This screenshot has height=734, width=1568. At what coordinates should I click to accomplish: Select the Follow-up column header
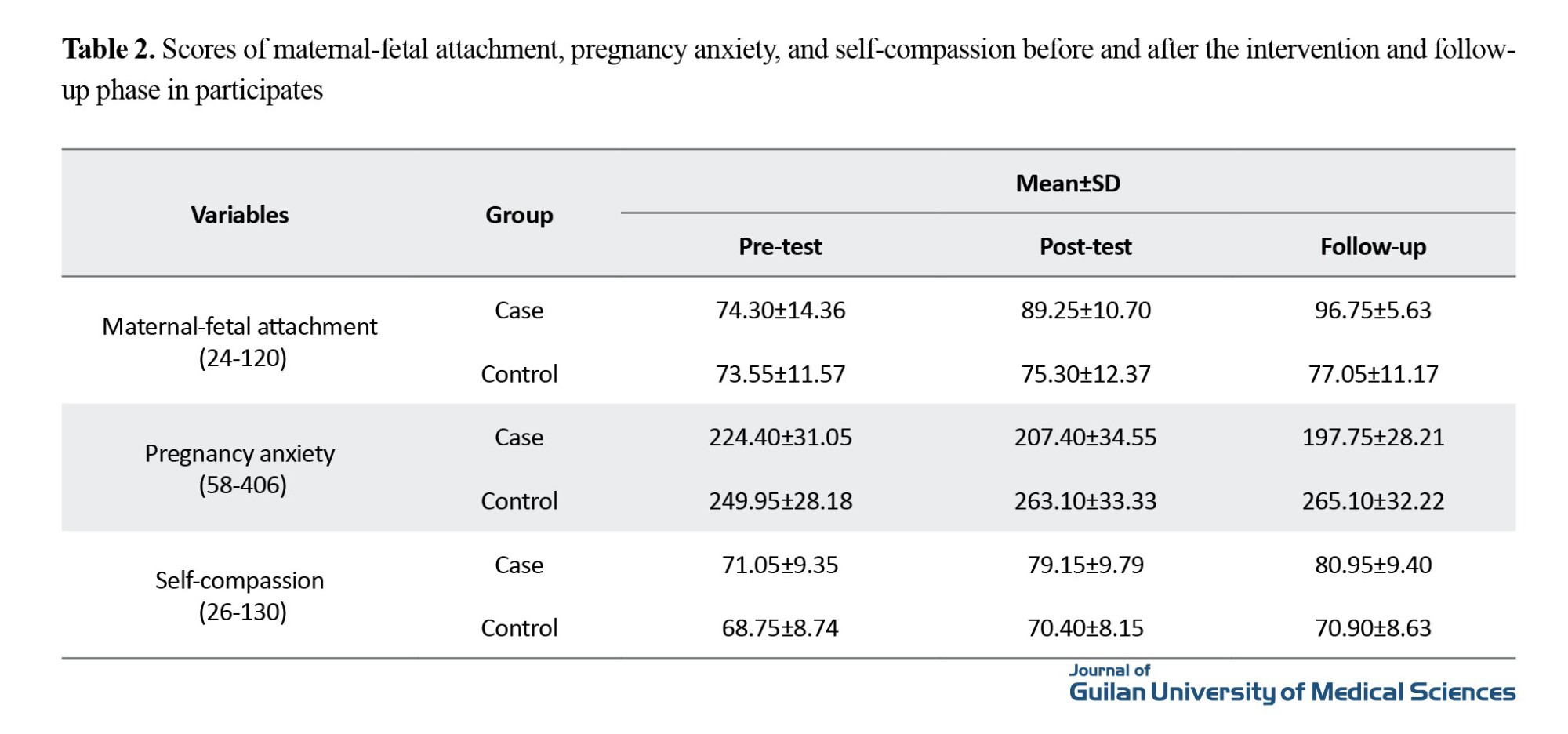coord(1373,247)
